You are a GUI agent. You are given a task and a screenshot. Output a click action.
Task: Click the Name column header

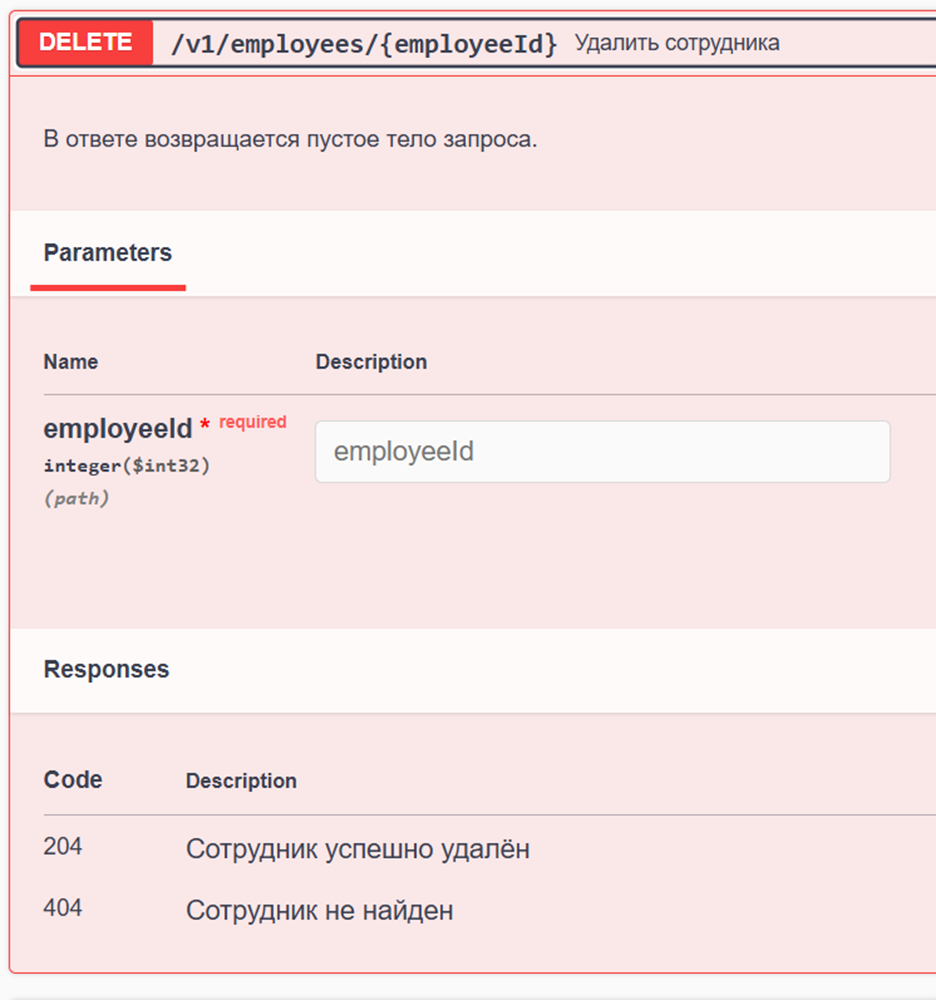tap(70, 361)
